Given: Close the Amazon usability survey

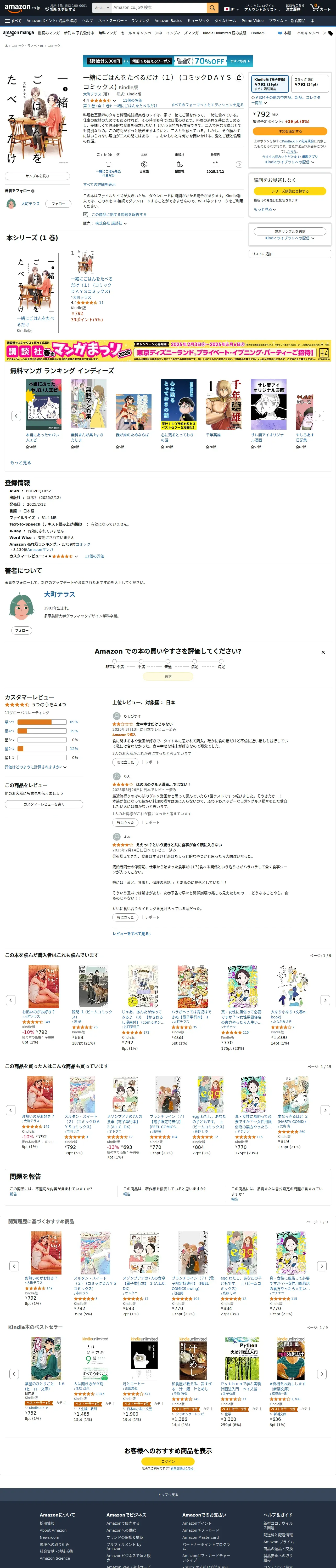Looking at the screenshot, I should (323, 652).
